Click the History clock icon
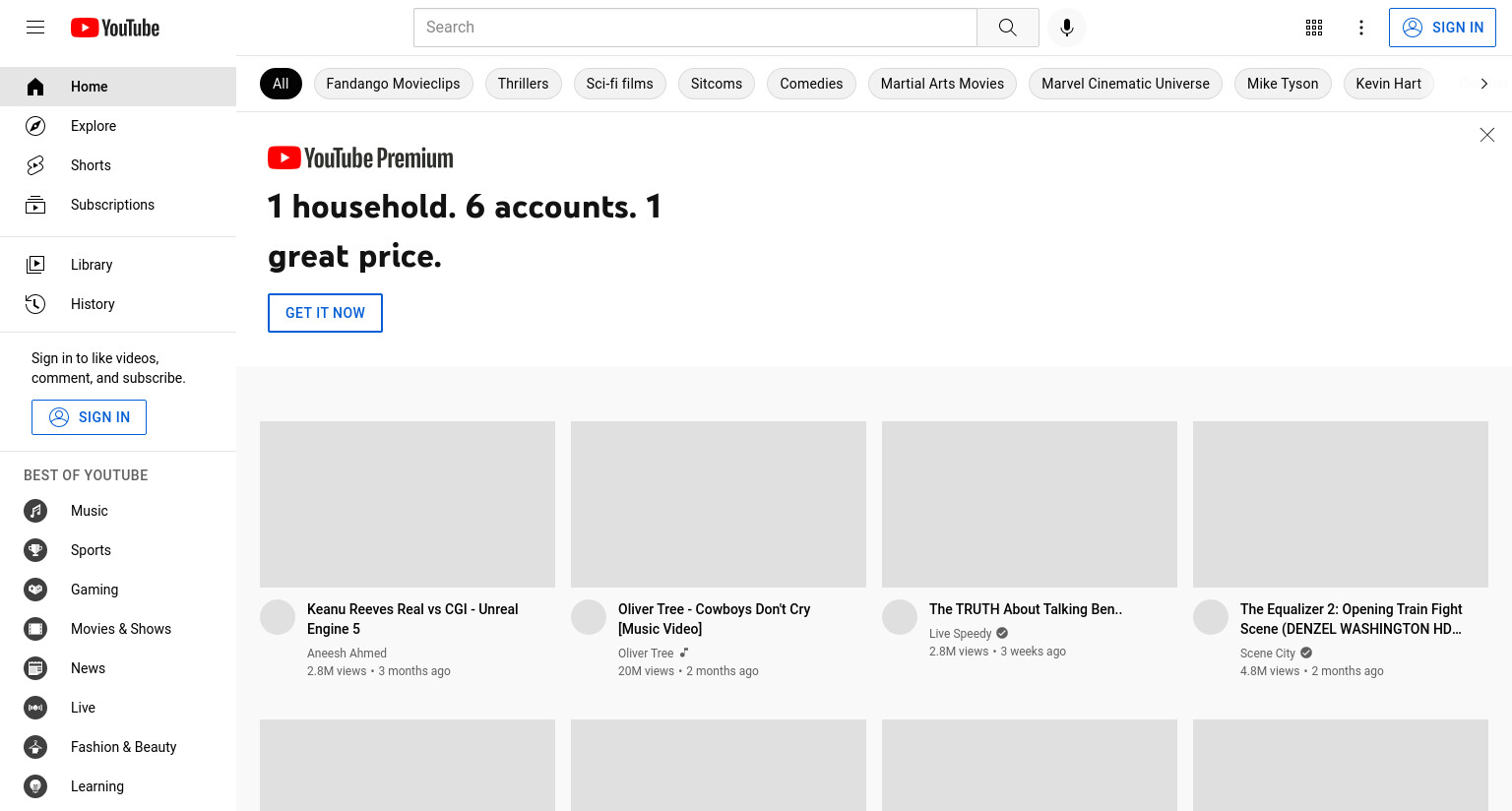Screen dimensions: 1512x811 click(x=35, y=304)
